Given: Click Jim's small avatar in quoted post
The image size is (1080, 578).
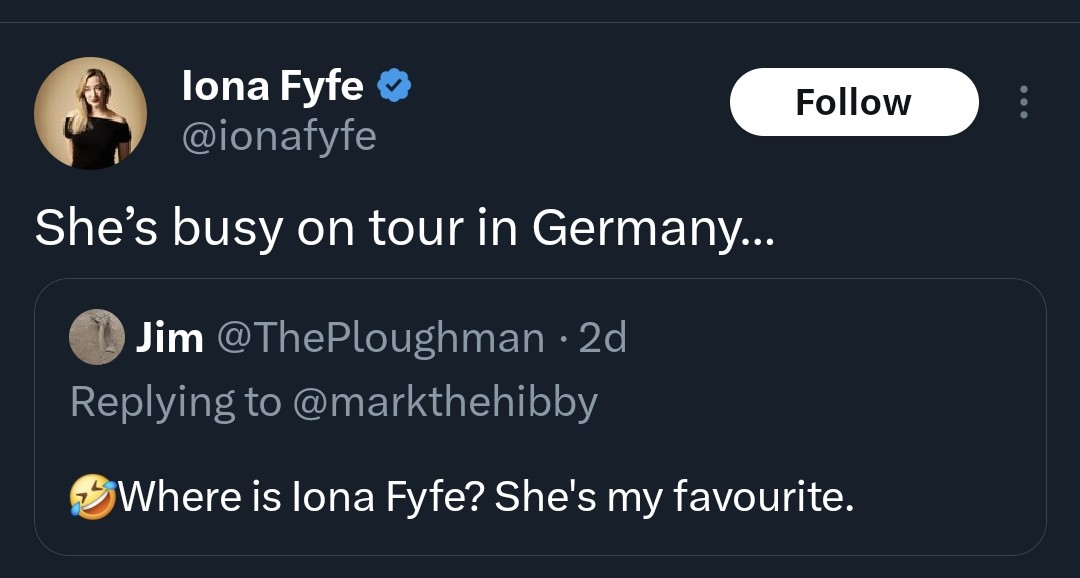Looking at the screenshot, I should (97, 338).
